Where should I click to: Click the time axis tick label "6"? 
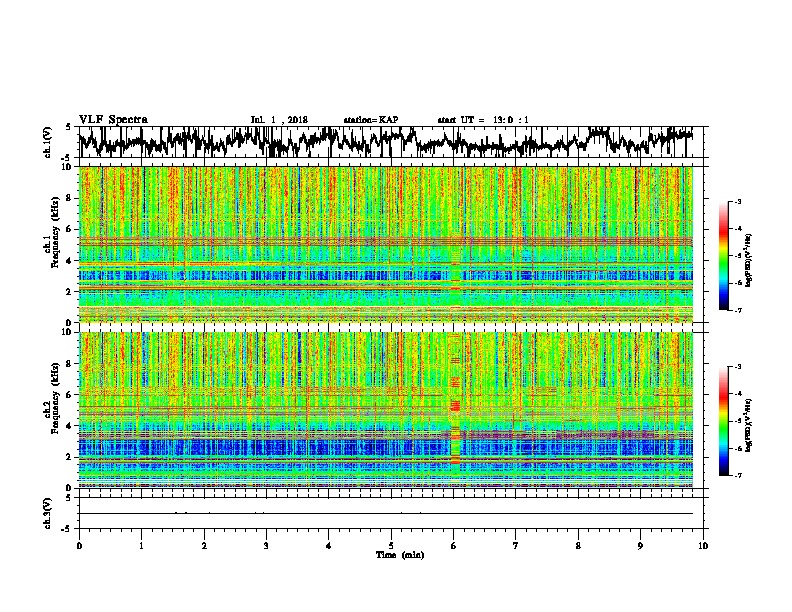click(454, 546)
